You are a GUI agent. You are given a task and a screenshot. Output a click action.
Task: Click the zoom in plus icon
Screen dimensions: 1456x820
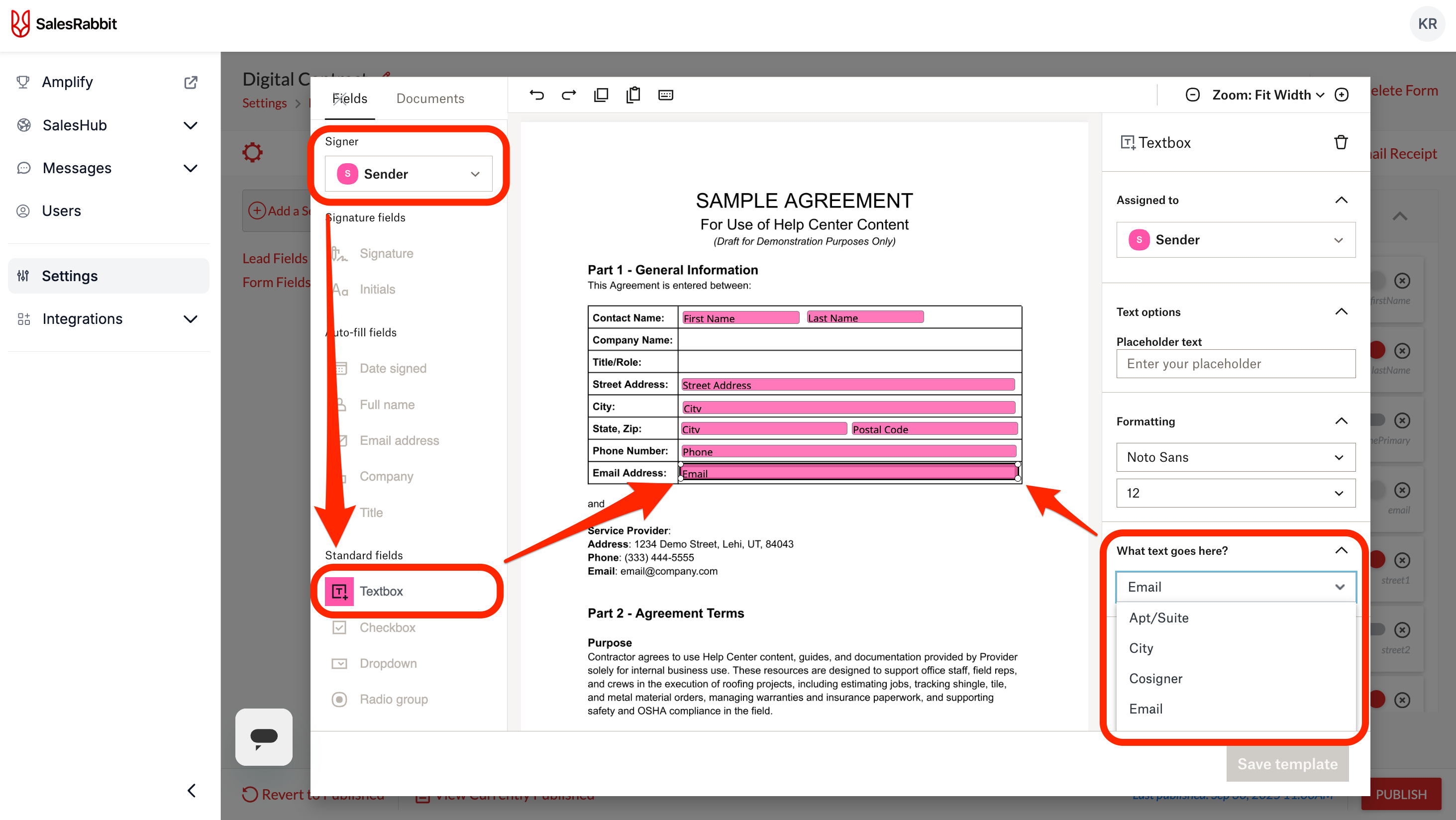(x=1342, y=95)
